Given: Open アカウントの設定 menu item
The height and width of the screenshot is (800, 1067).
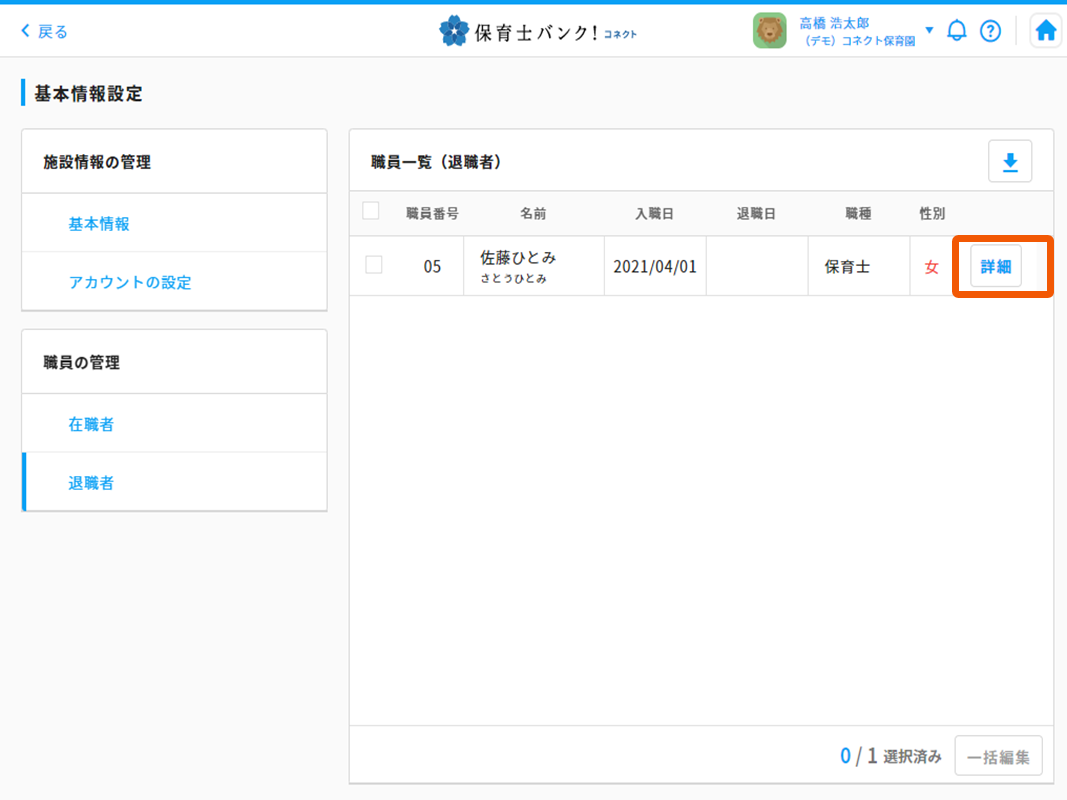Looking at the screenshot, I should tap(130, 282).
